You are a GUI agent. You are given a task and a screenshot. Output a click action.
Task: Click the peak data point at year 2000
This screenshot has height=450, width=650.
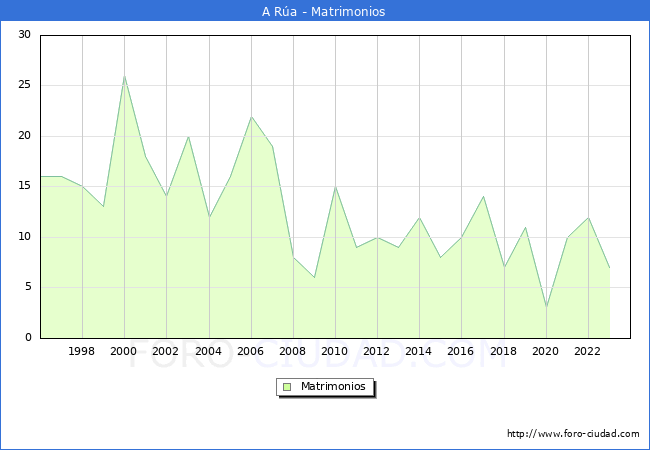pyautogui.click(x=124, y=75)
